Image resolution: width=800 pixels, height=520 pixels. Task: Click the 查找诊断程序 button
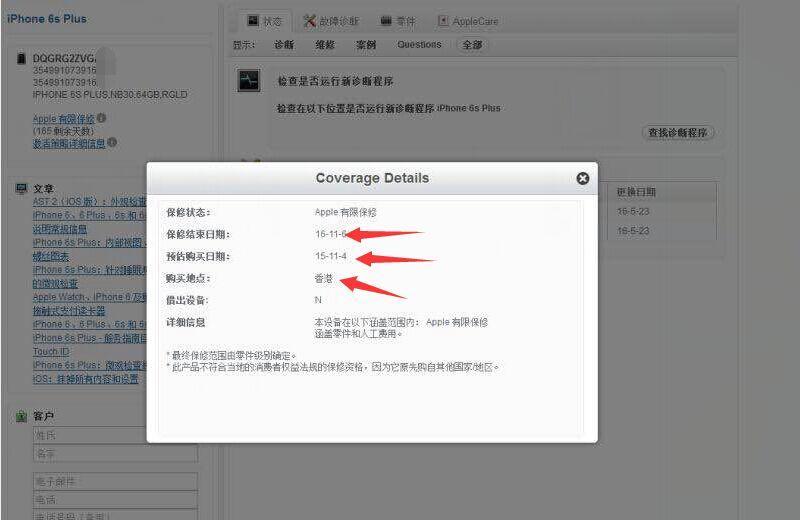click(x=677, y=132)
